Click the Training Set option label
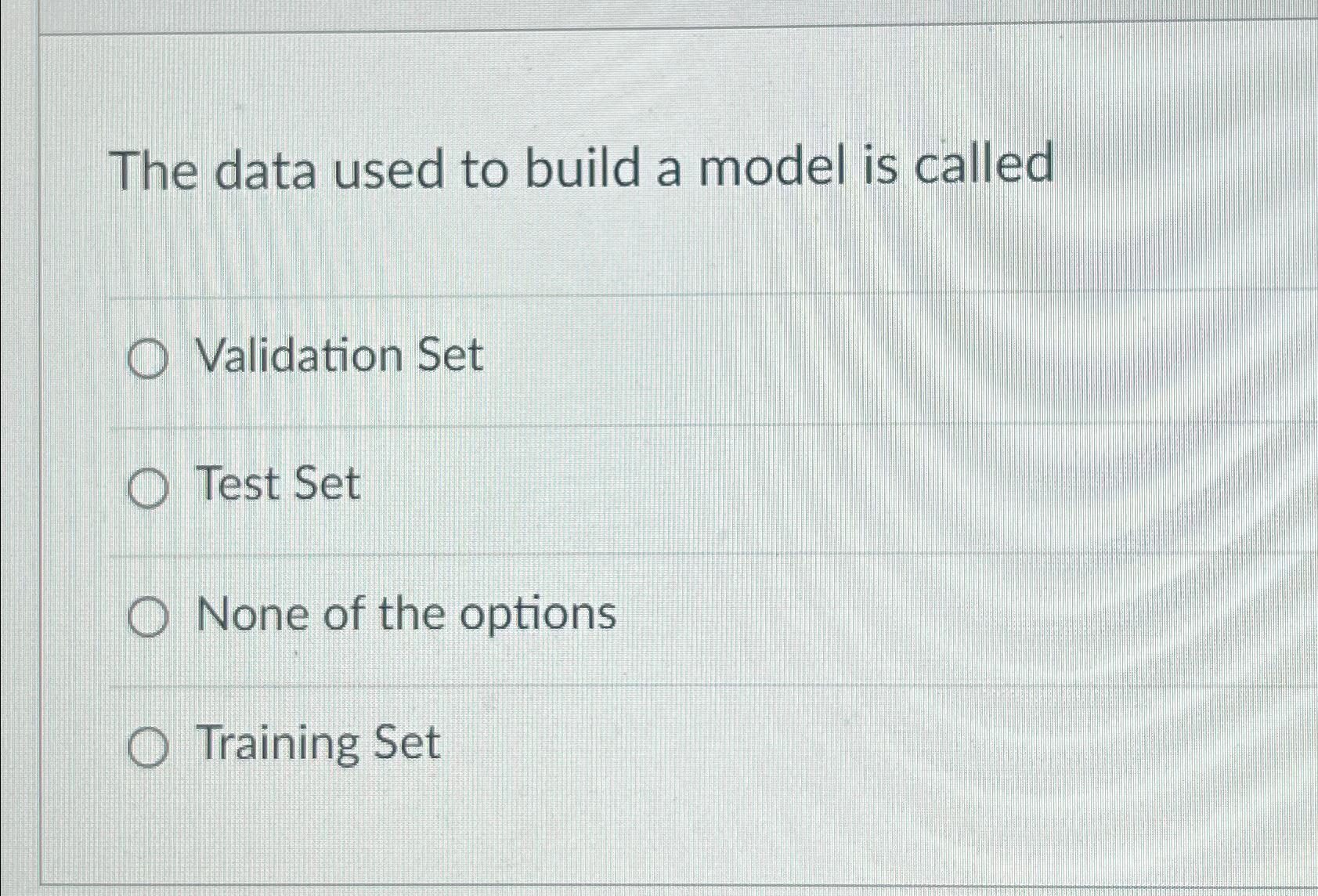This screenshot has height=896, width=1318. [317, 744]
